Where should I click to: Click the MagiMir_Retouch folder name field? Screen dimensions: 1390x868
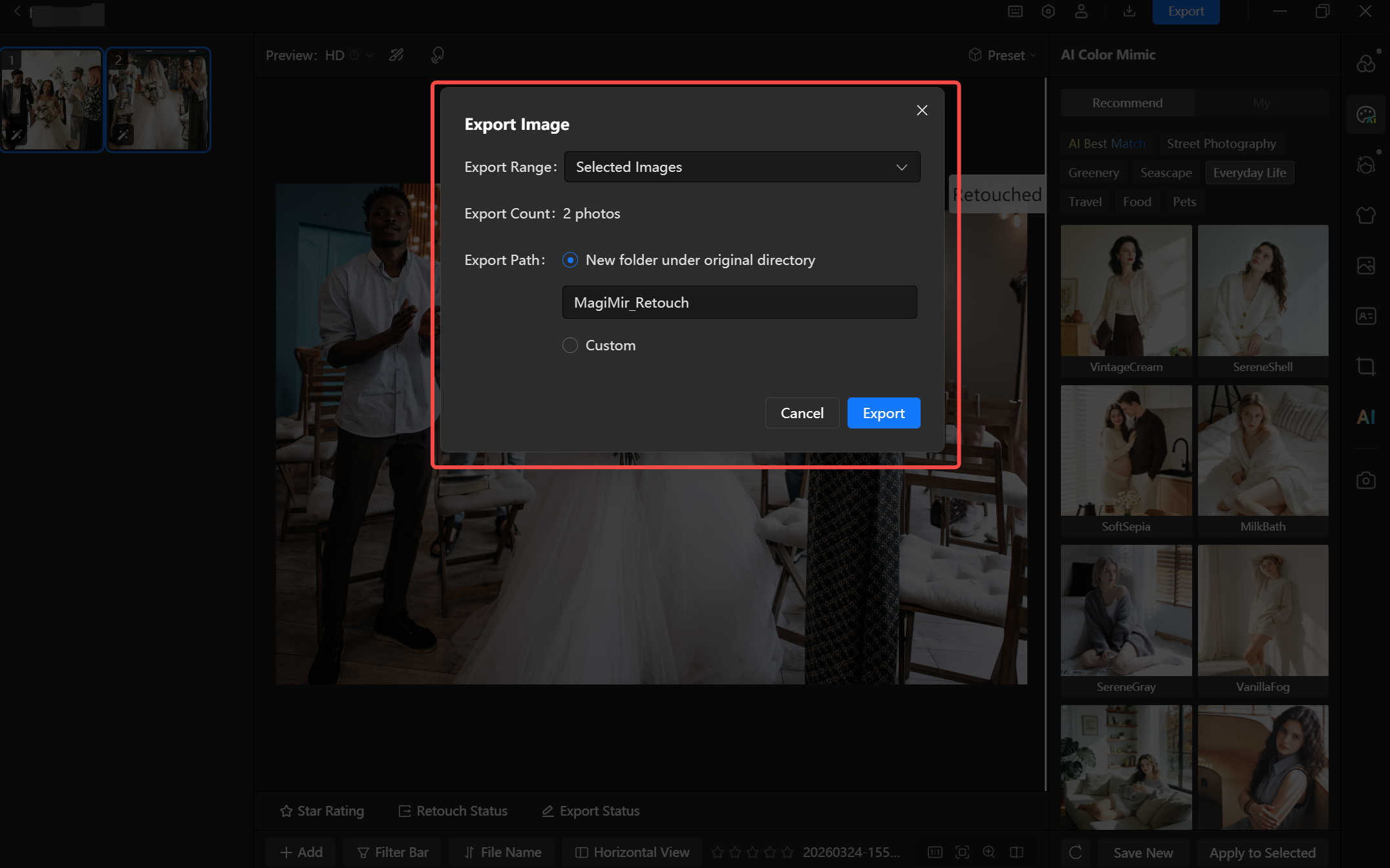click(x=739, y=302)
